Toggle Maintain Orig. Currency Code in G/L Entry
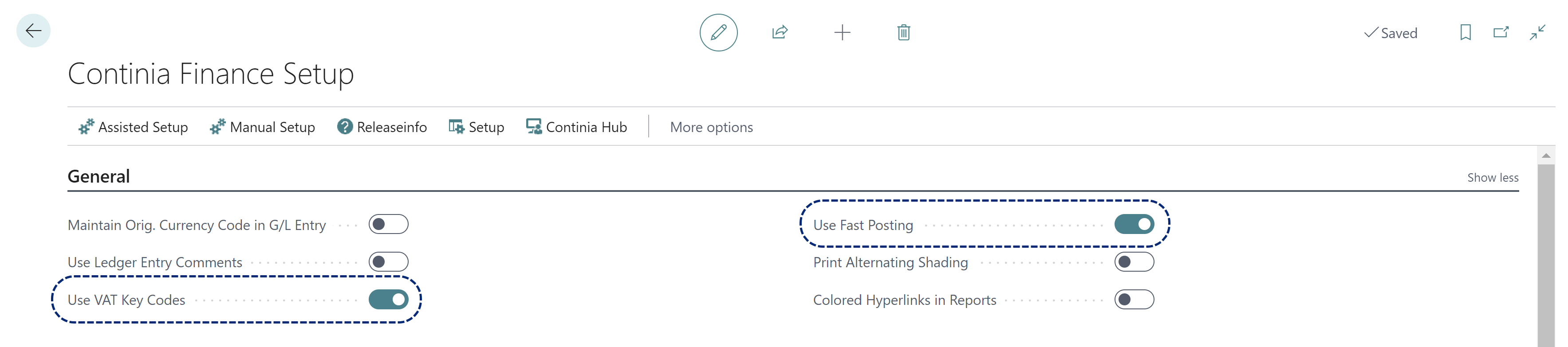The image size is (1568, 347). pyautogui.click(x=388, y=225)
